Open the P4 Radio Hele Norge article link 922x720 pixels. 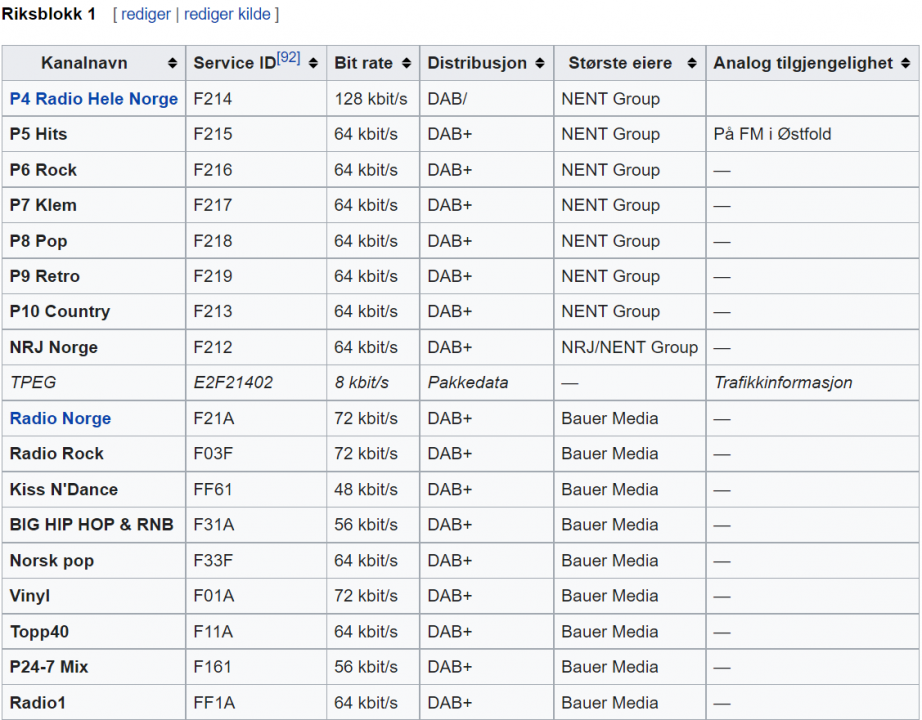tap(94, 99)
